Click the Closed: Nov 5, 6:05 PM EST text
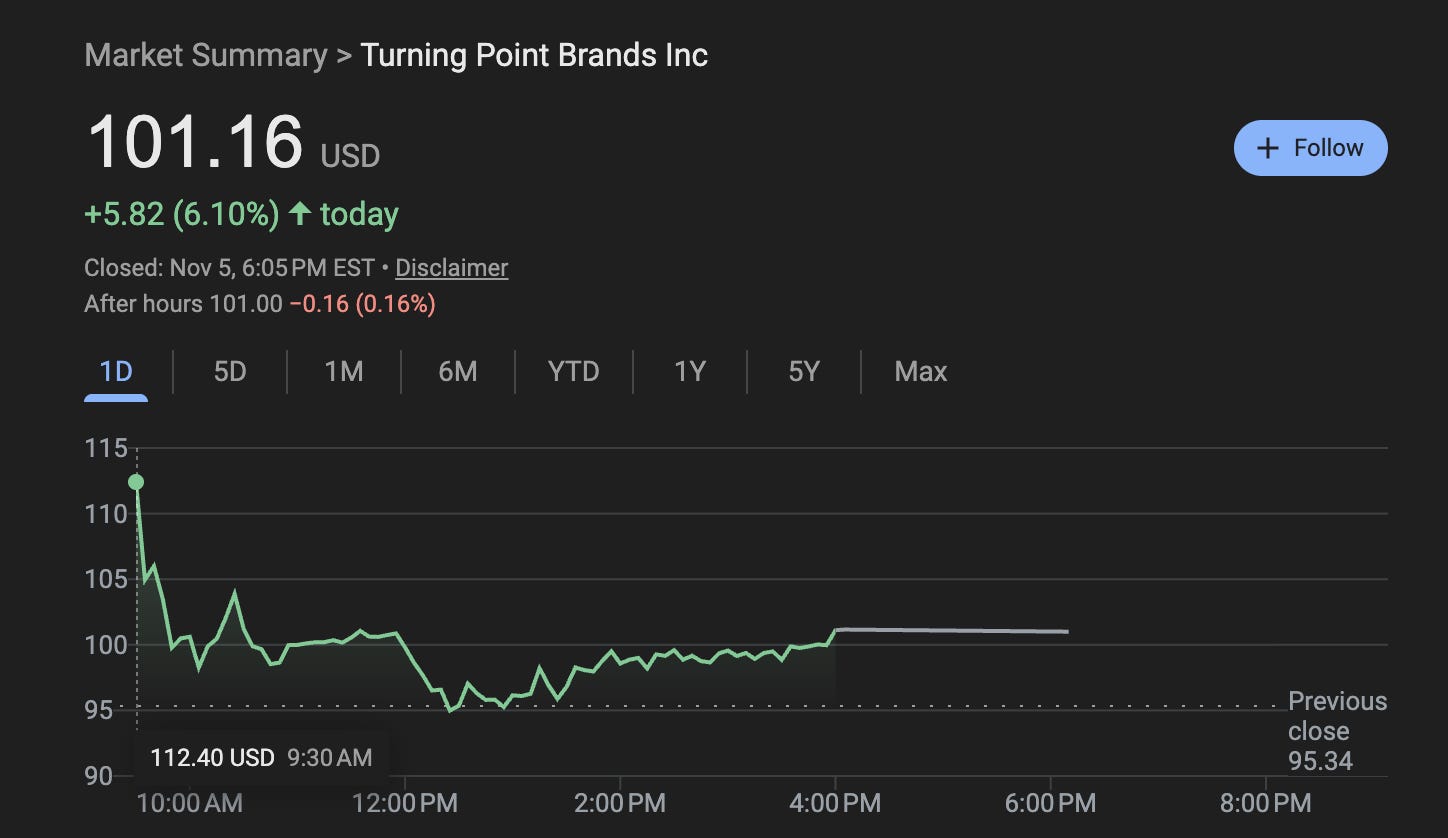 pyautogui.click(x=229, y=268)
